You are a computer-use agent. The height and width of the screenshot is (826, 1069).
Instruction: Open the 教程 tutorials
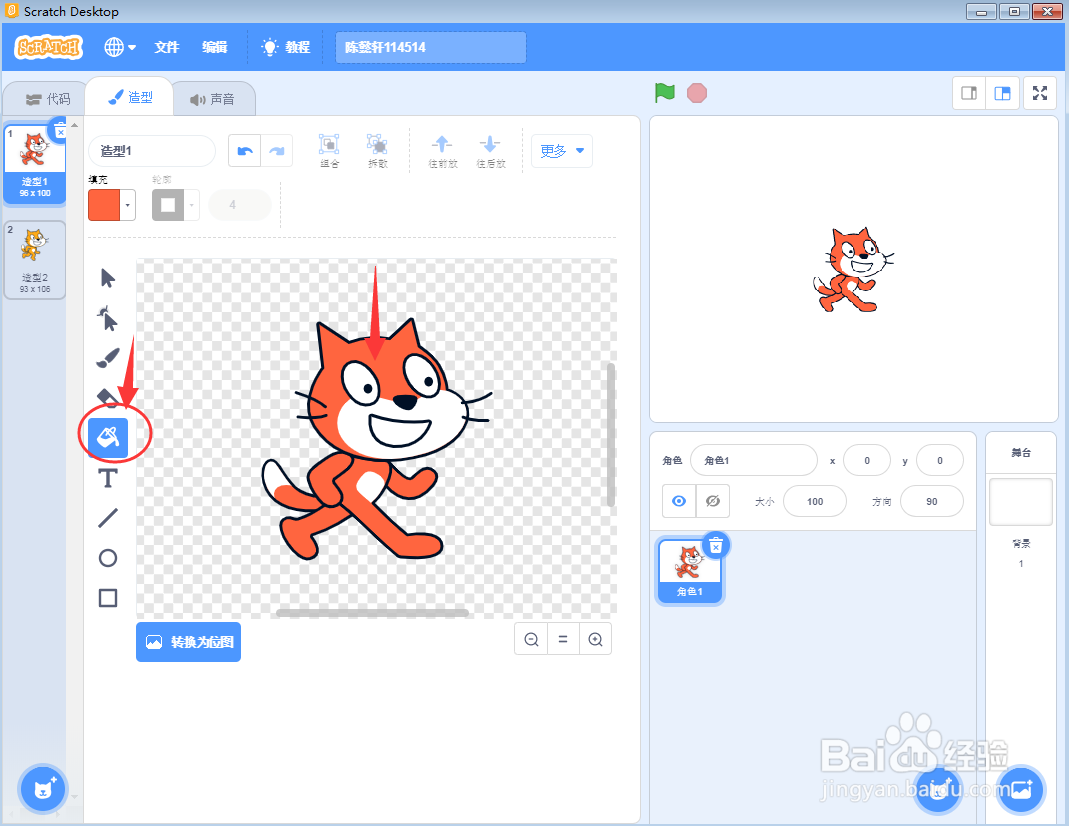pos(286,47)
